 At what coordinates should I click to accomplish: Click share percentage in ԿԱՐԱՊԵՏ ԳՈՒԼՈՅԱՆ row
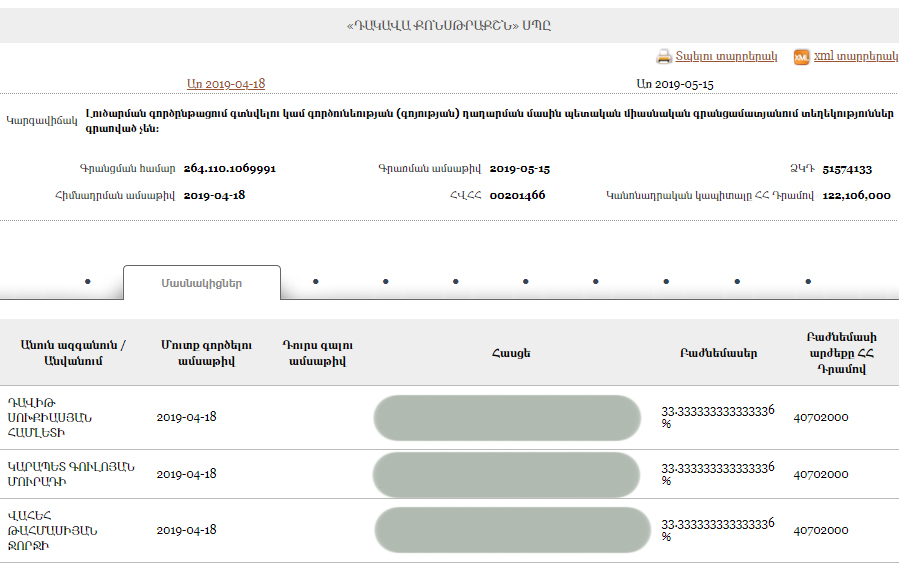pos(718,473)
